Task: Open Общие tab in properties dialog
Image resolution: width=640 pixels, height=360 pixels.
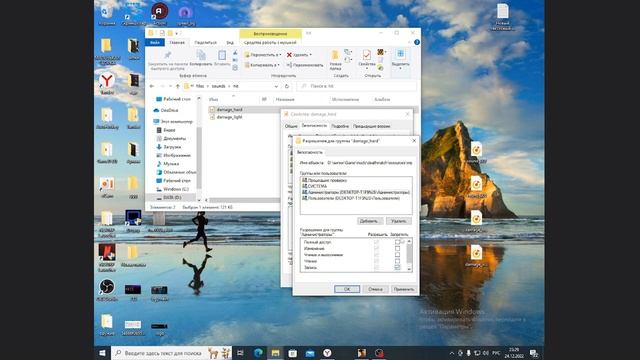Action: pyautogui.click(x=291, y=126)
